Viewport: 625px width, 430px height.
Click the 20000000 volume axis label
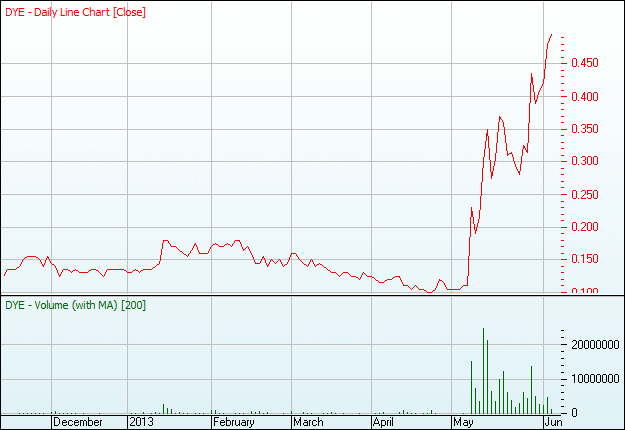tap(595, 345)
